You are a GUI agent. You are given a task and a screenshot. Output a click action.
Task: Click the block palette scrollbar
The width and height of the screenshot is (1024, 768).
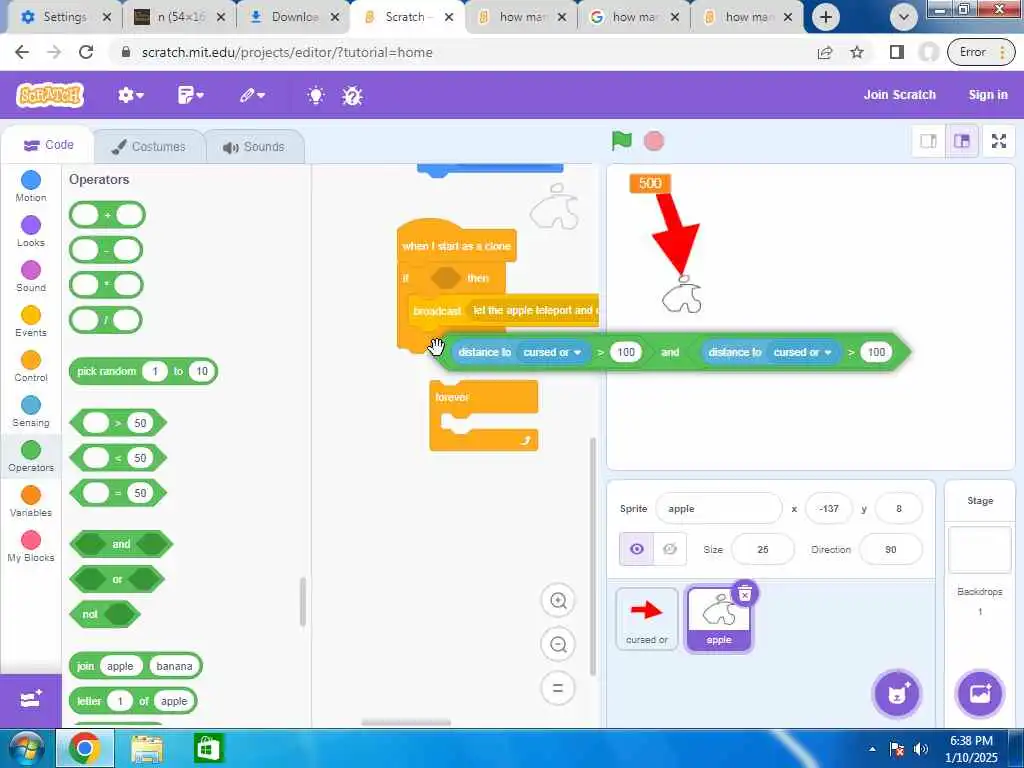click(x=302, y=601)
